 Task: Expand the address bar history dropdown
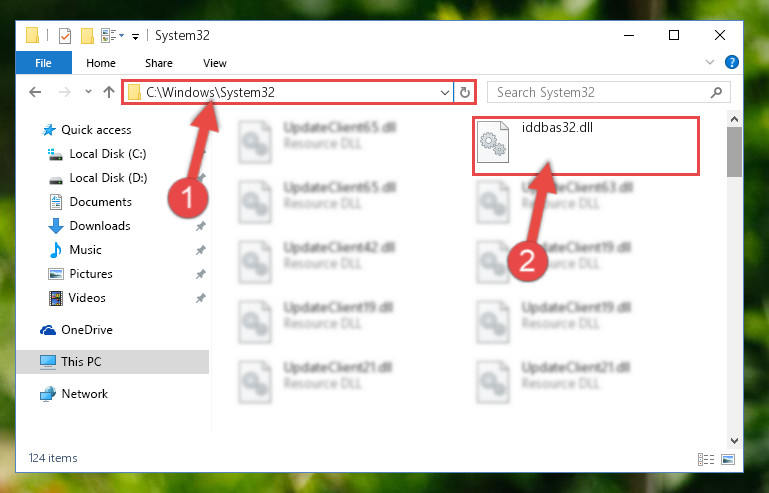(x=444, y=93)
